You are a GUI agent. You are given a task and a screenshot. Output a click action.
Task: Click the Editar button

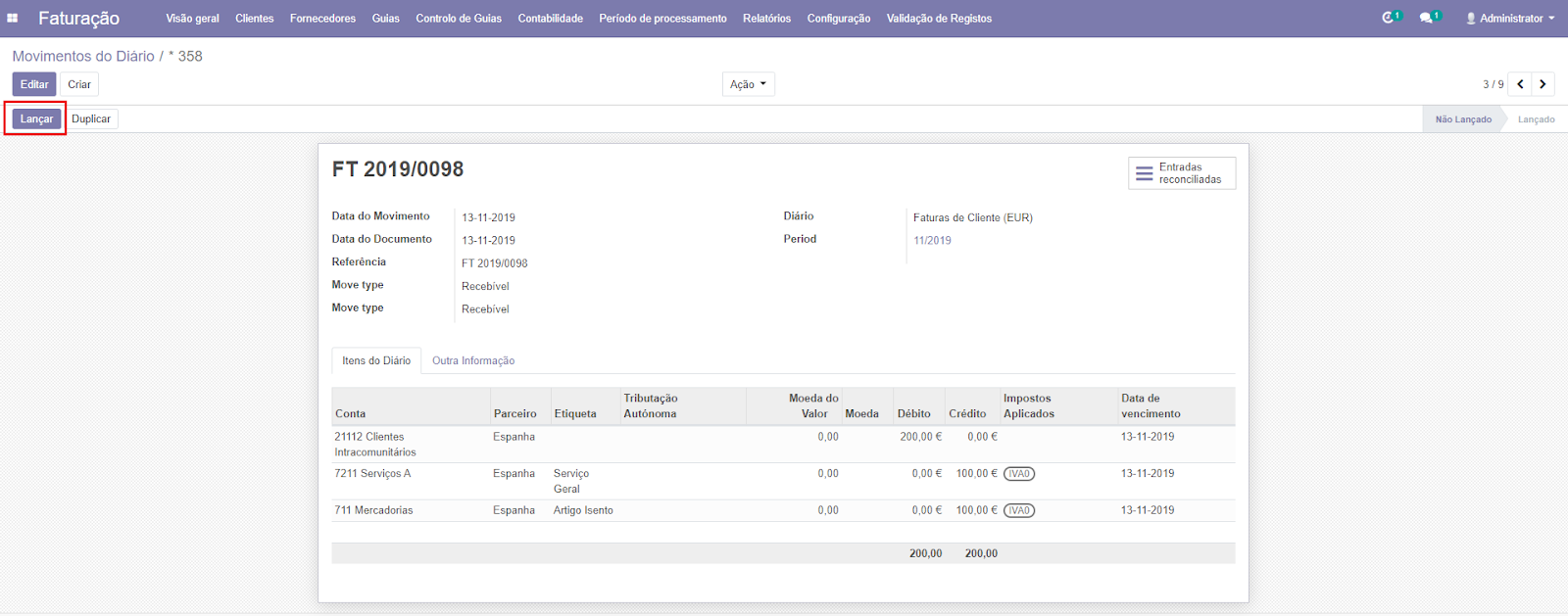tap(34, 84)
